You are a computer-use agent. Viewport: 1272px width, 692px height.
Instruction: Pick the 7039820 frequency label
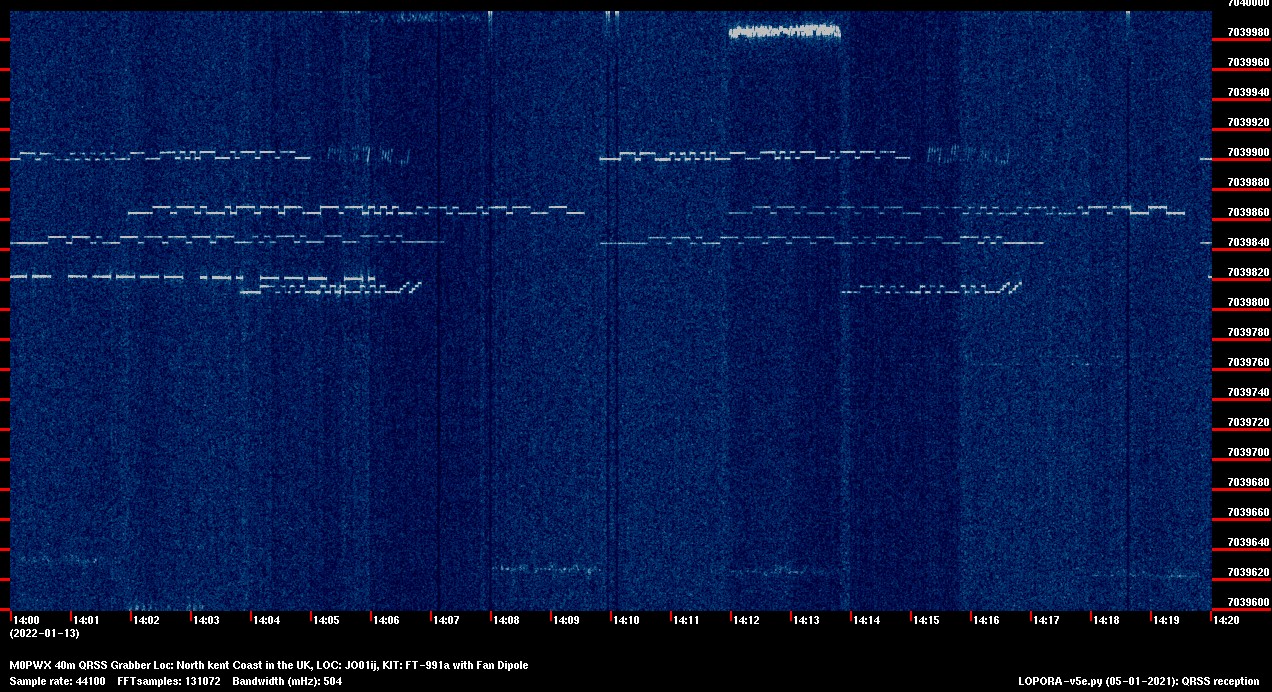[x=1248, y=272]
